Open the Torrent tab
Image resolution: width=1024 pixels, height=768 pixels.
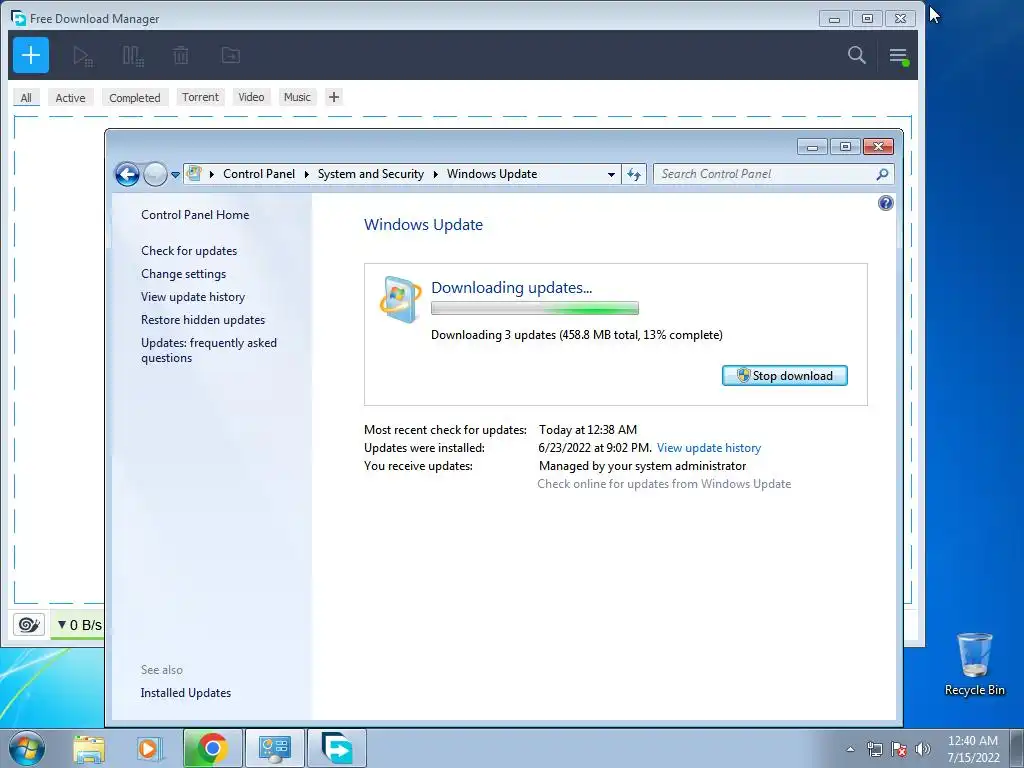200,97
